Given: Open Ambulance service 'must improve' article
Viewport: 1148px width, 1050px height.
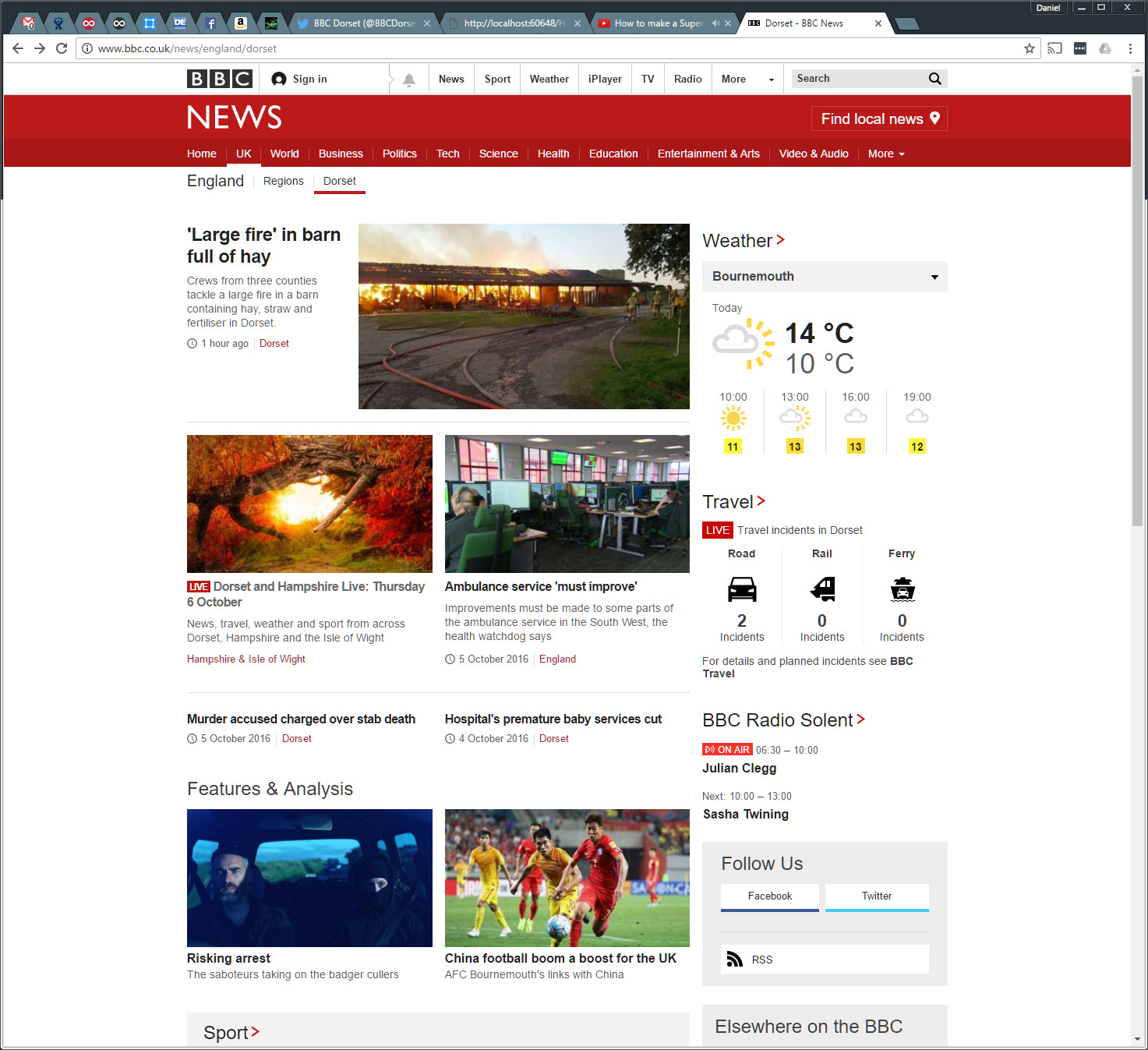Looking at the screenshot, I should coord(541,587).
